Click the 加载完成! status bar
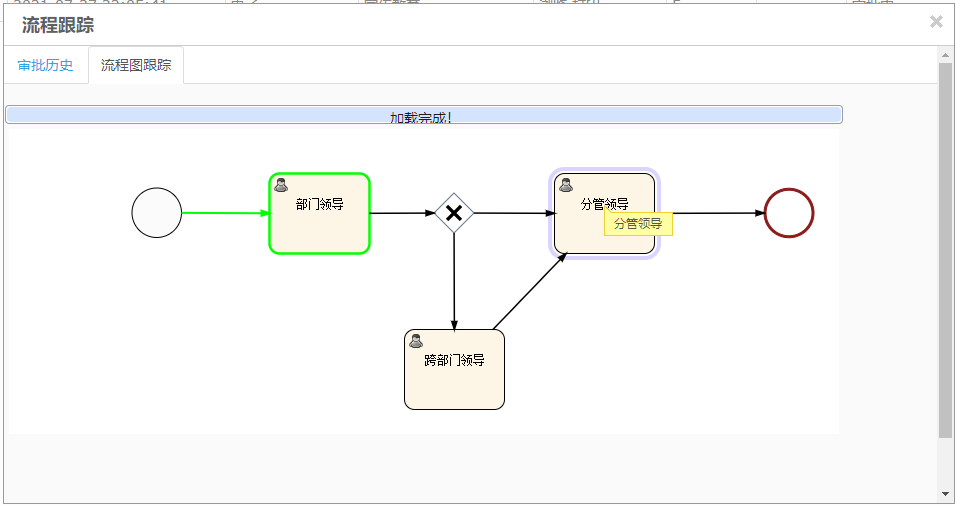 (423, 116)
